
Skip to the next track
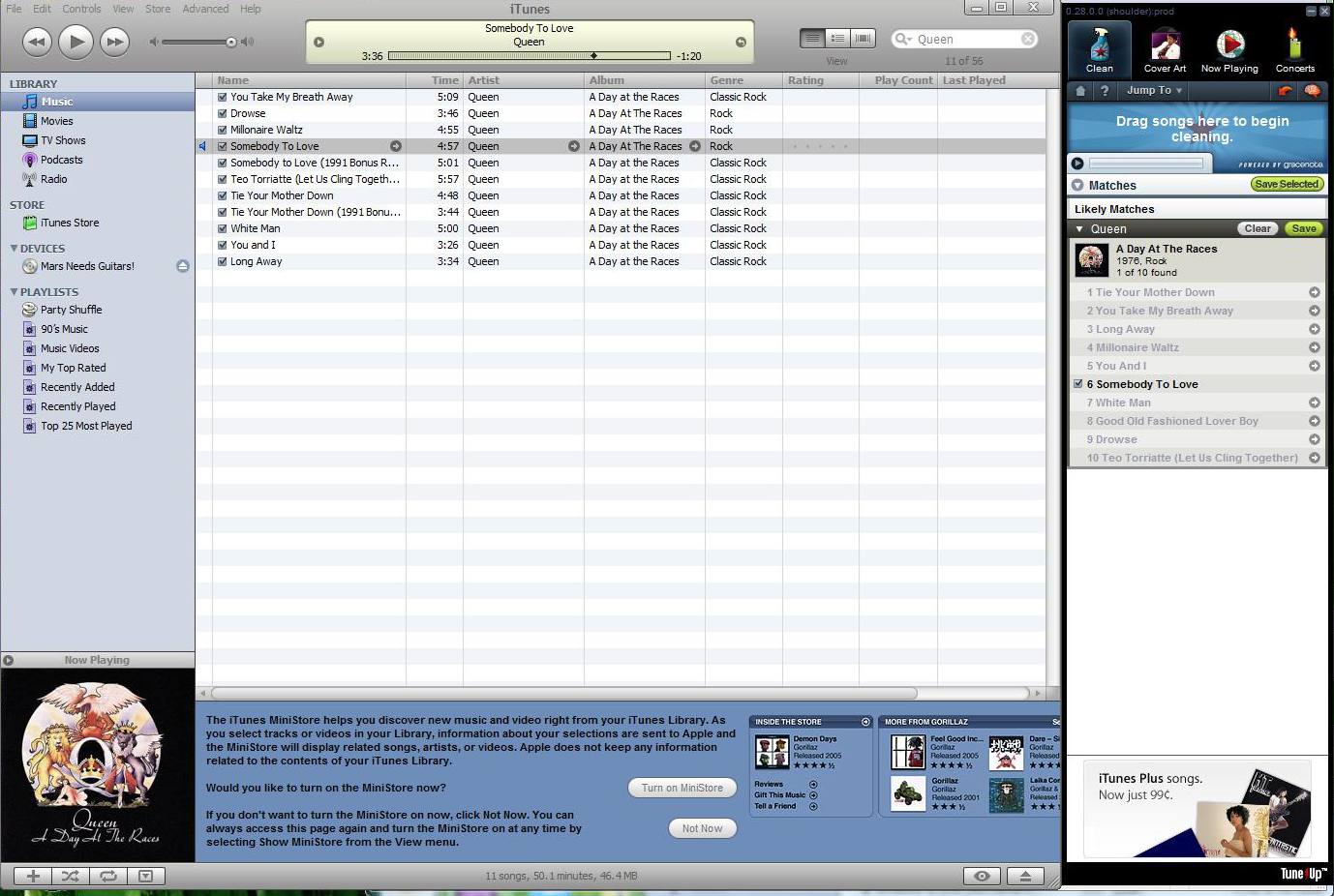click(114, 42)
